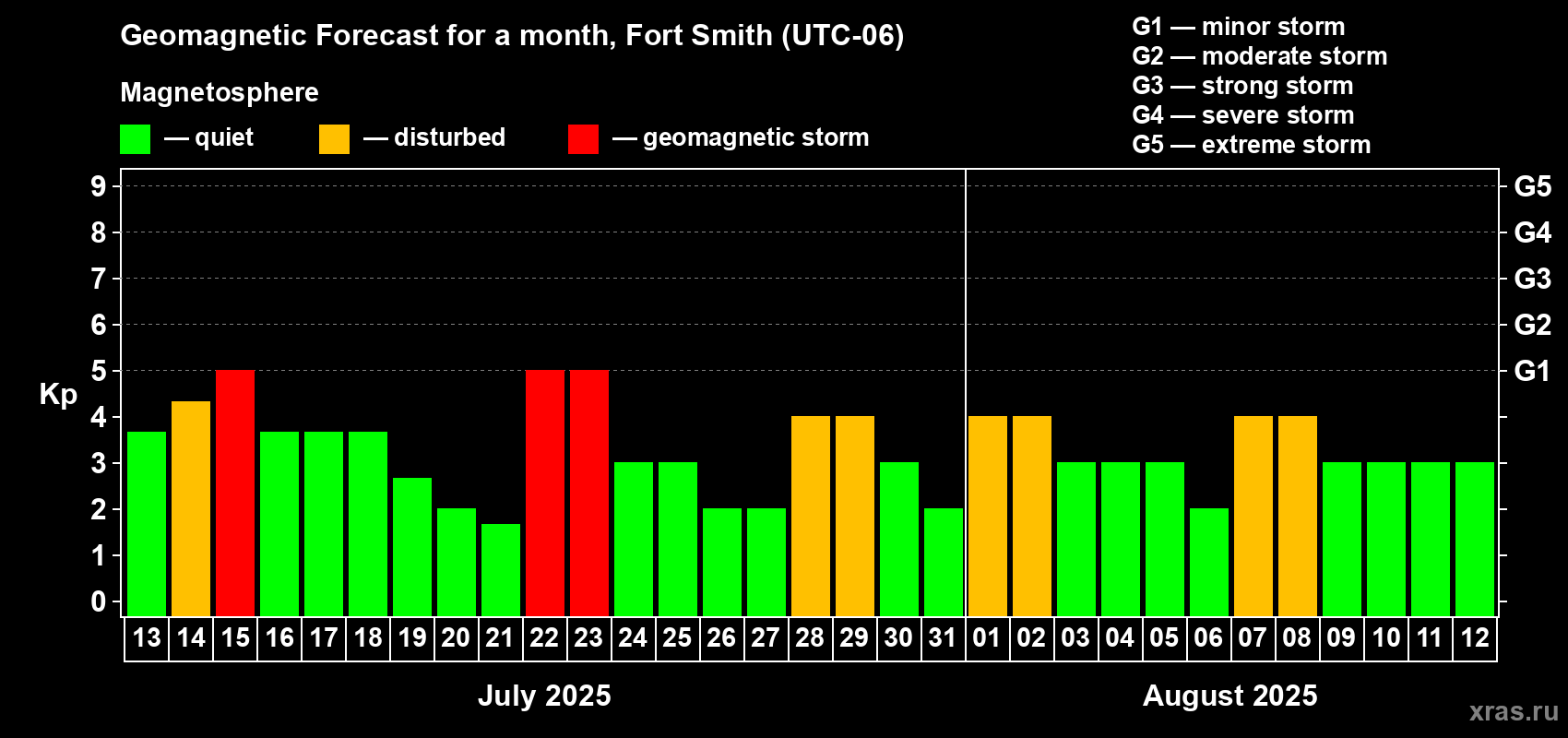Click the '— quiet' legend label
The width and height of the screenshot is (1568, 738).
coord(209,137)
